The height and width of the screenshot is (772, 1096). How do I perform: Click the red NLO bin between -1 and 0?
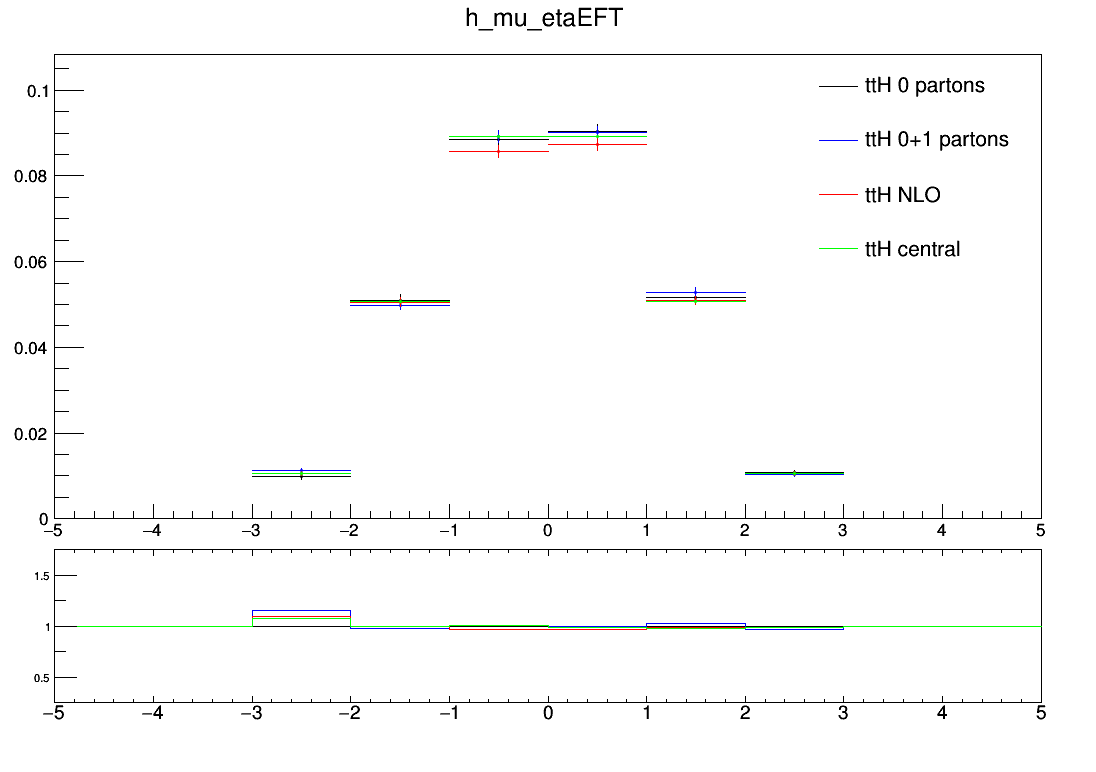point(498,152)
